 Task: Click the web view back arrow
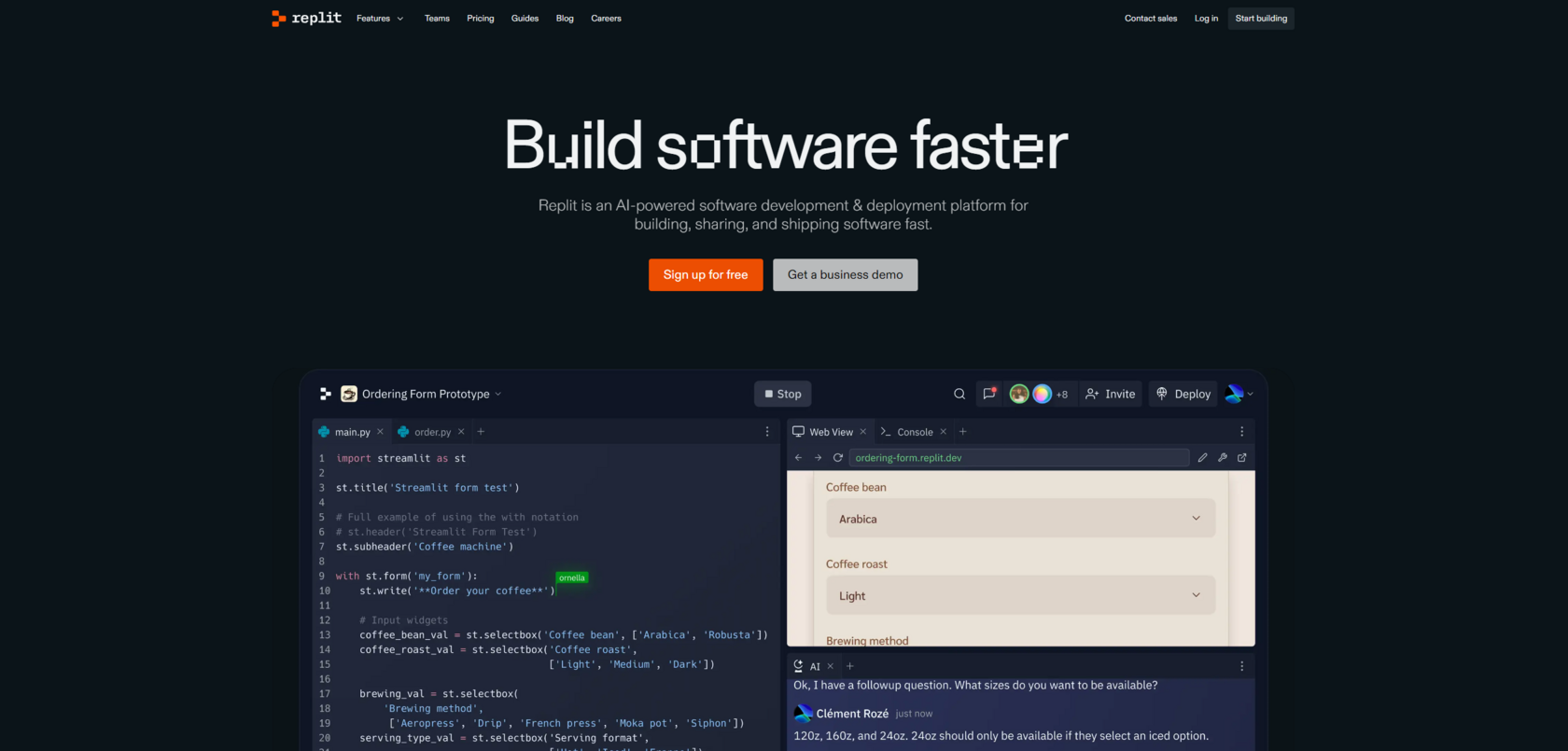(x=798, y=458)
